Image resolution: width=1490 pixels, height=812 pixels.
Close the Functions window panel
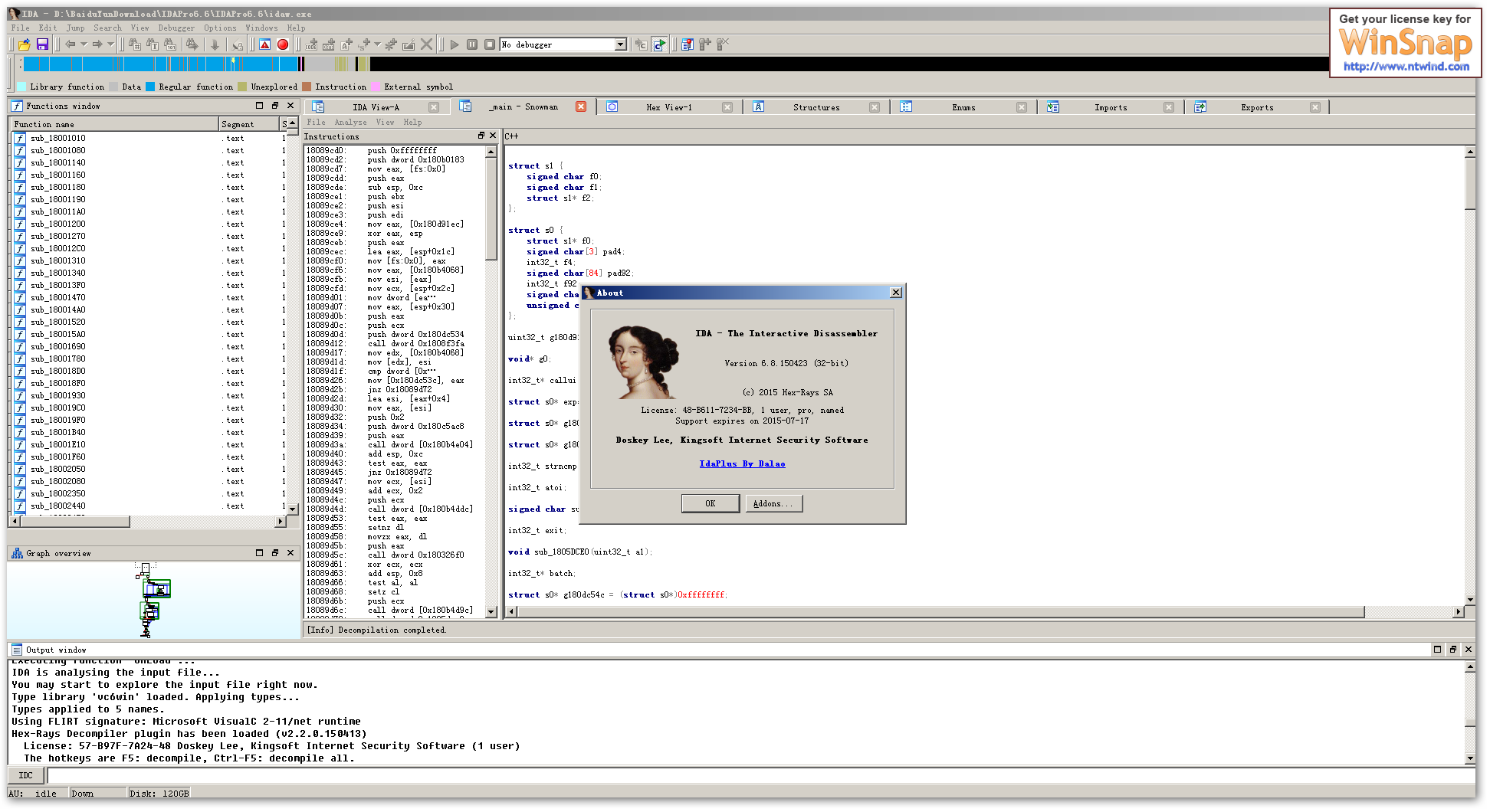290,106
